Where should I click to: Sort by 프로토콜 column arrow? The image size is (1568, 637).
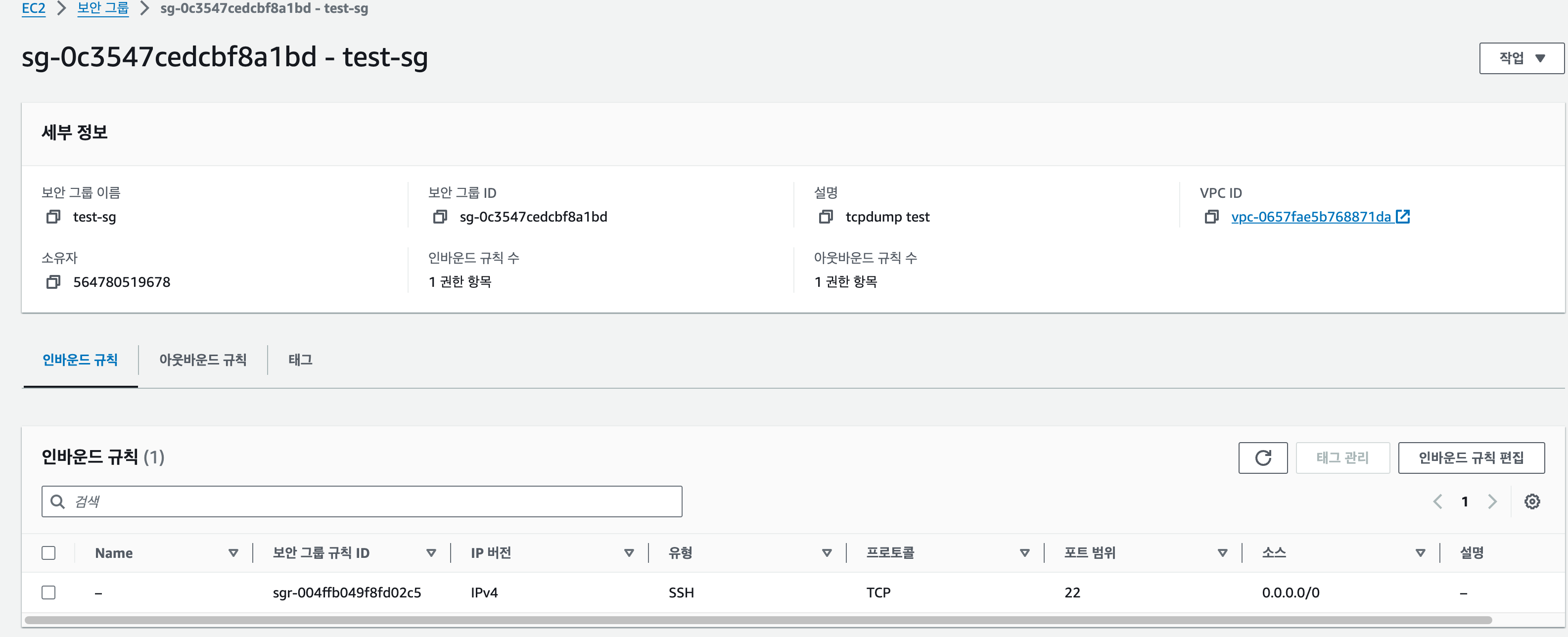[1024, 552]
